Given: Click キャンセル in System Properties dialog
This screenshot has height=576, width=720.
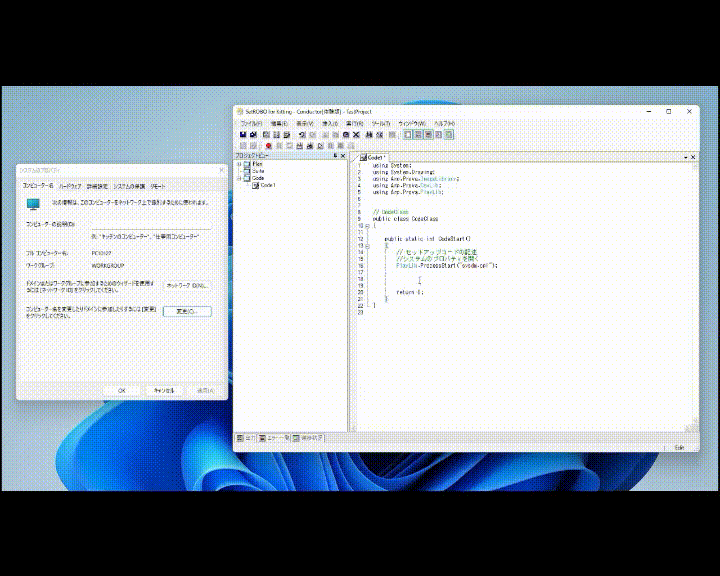Looking at the screenshot, I should click(x=163, y=390).
